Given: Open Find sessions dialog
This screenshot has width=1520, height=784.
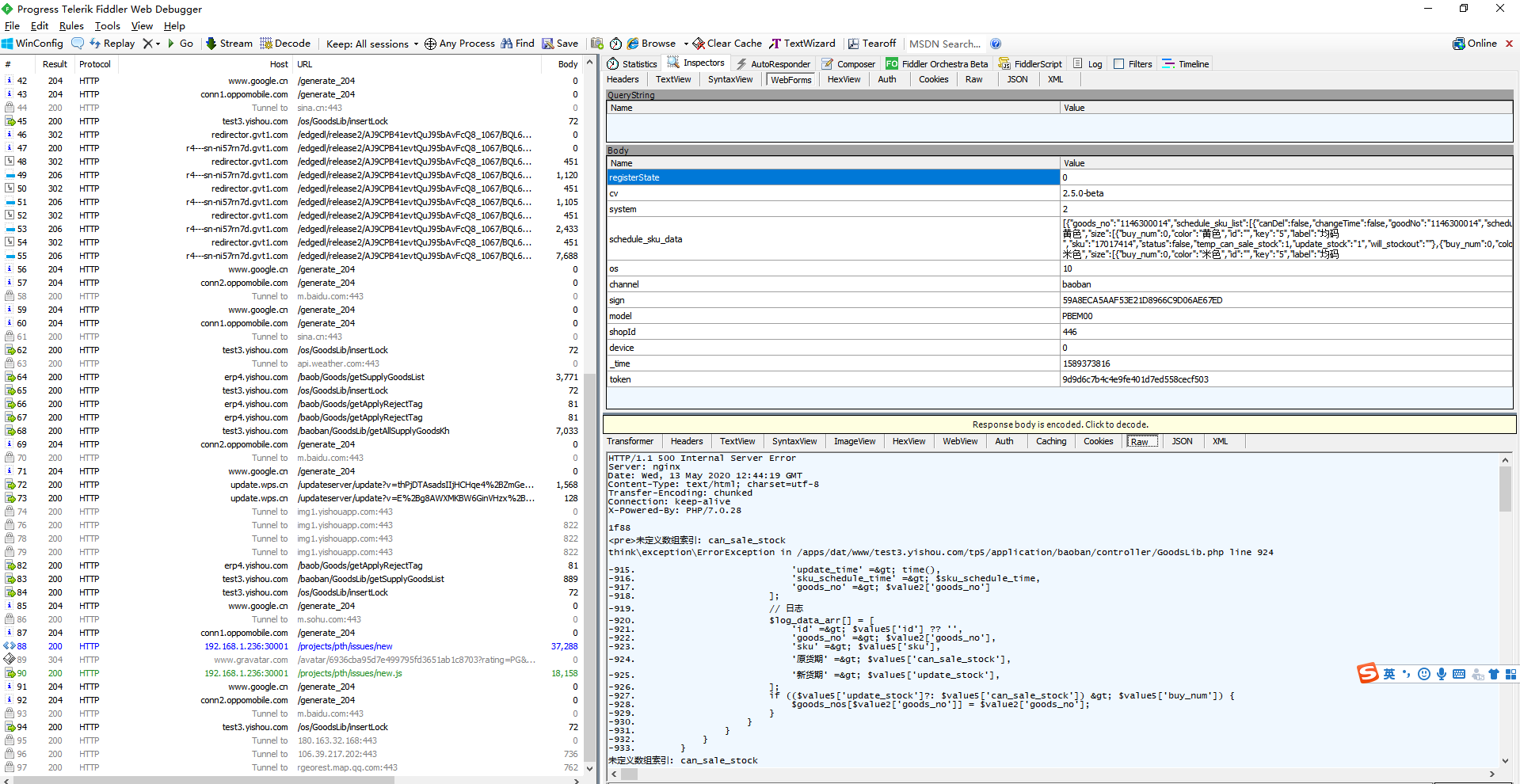Looking at the screenshot, I should (x=517, y=44).
